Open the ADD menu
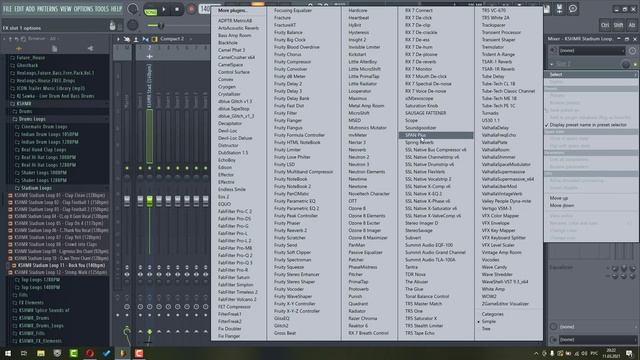The image size is (640, 360). pos(31,9)
